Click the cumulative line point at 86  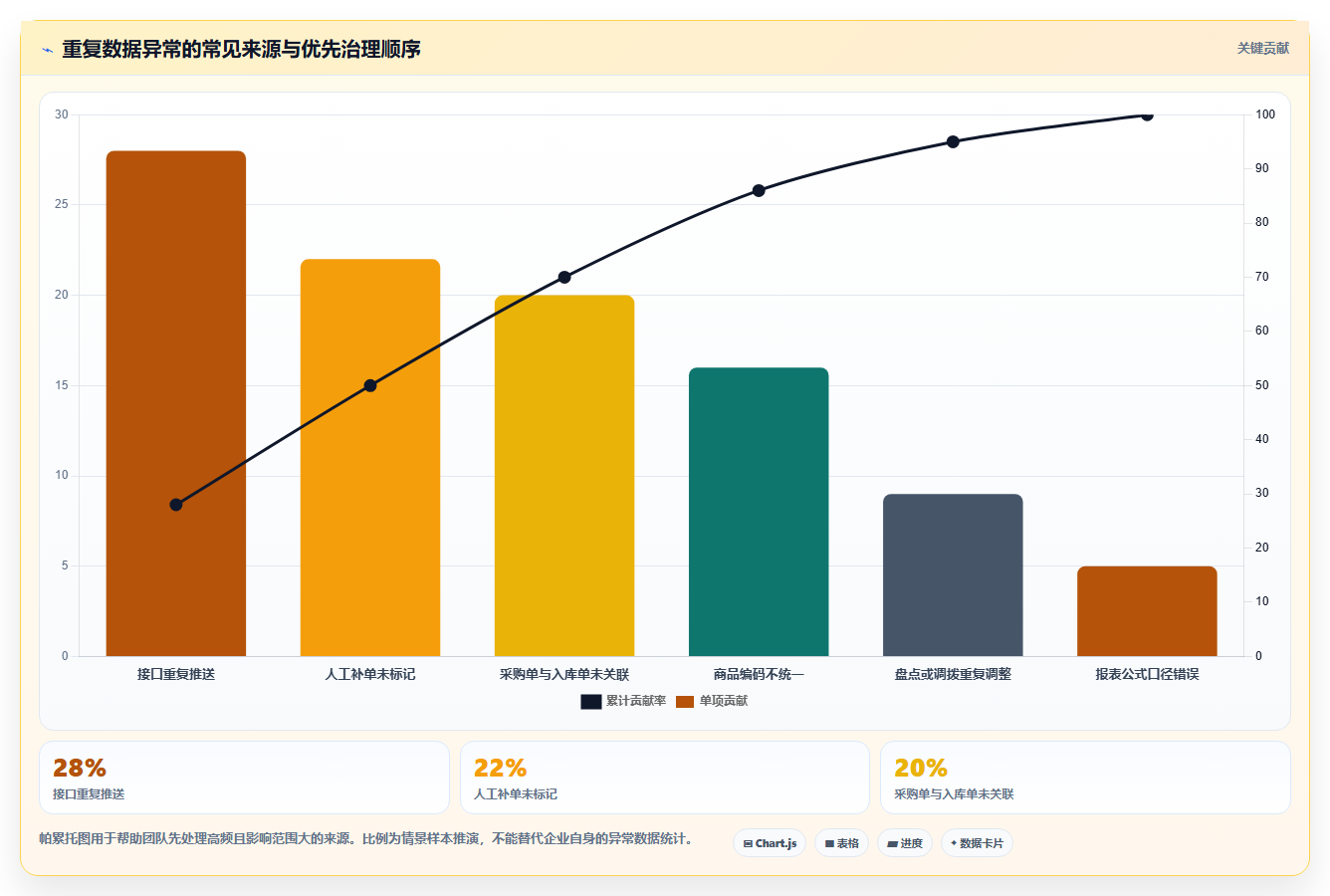(759, 190)
